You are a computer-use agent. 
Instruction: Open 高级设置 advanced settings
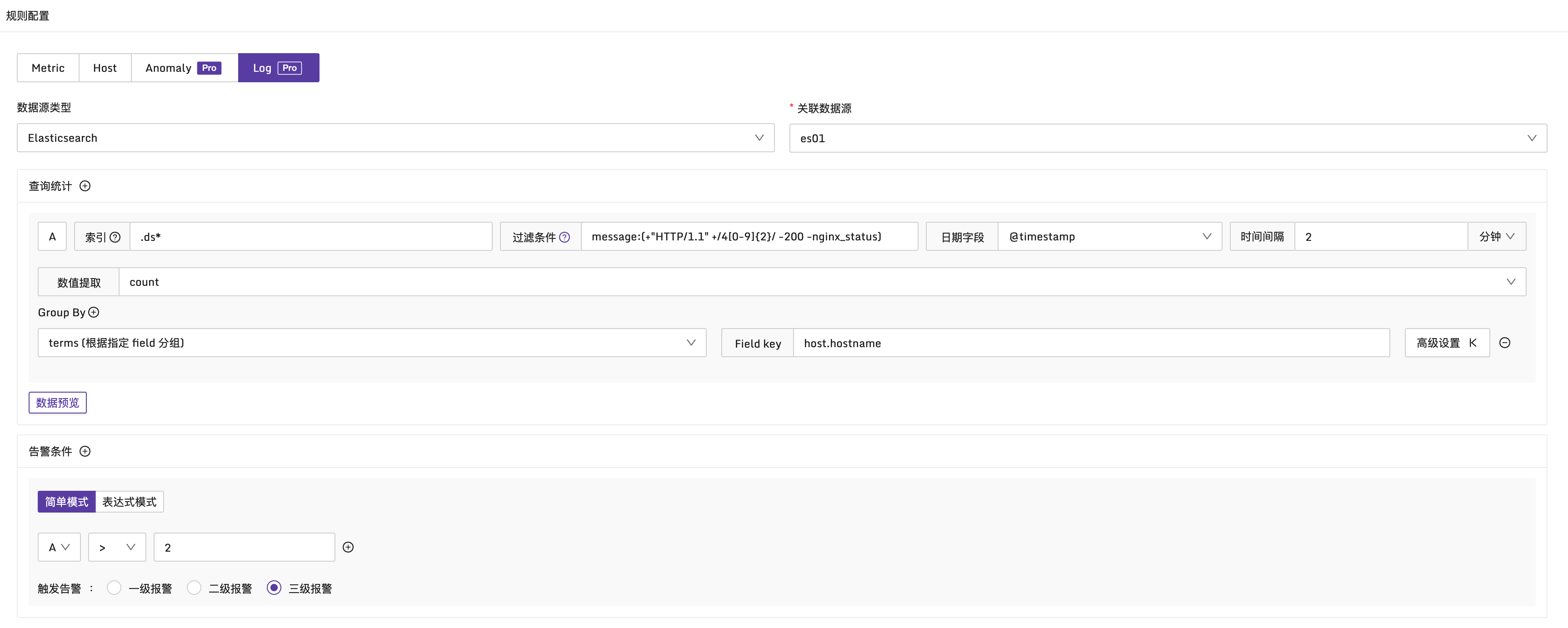click(x=1447, y=343)
